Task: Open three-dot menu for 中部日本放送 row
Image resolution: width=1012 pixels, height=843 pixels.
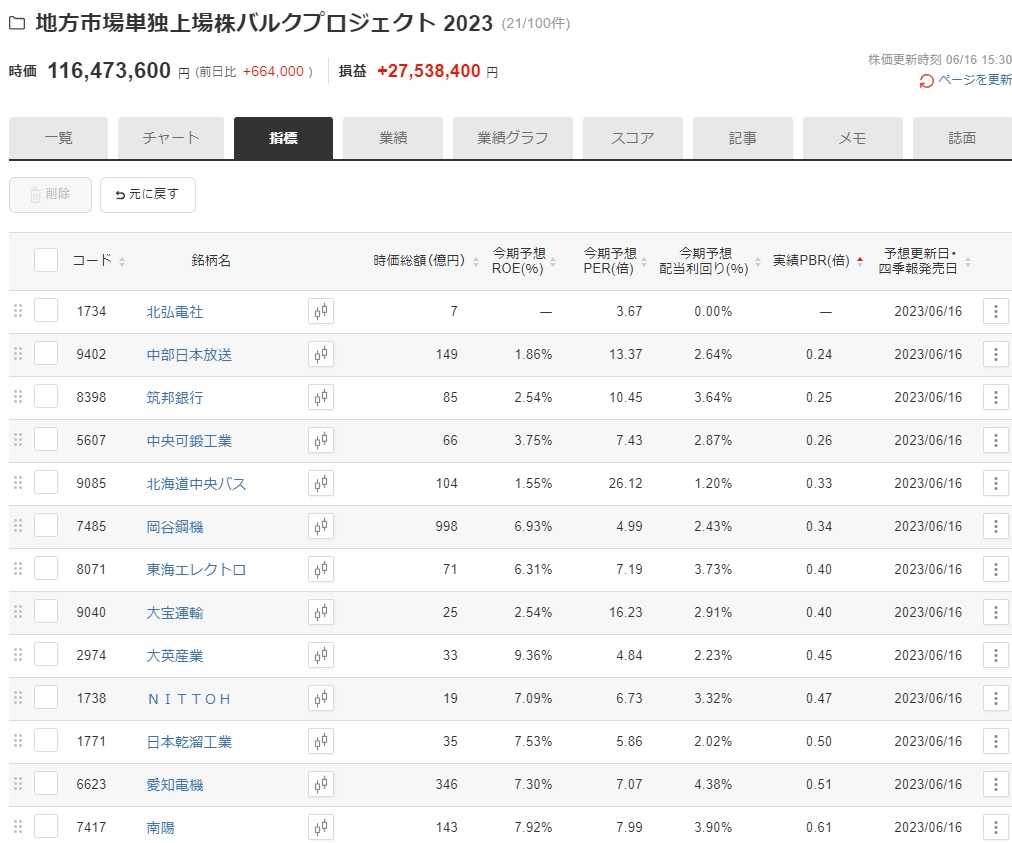Action: (995, 355)
